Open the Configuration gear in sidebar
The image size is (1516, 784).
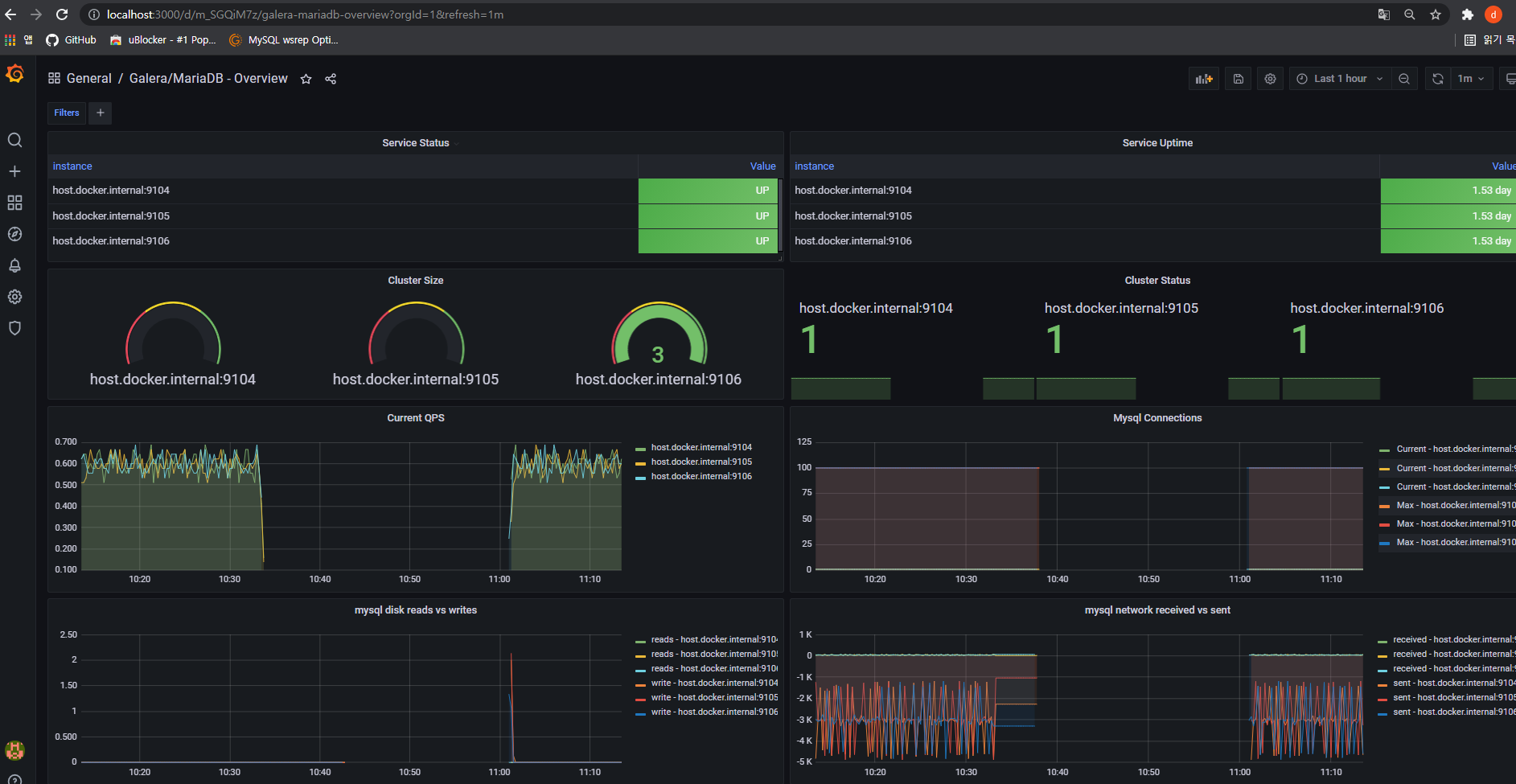(14, 297)
